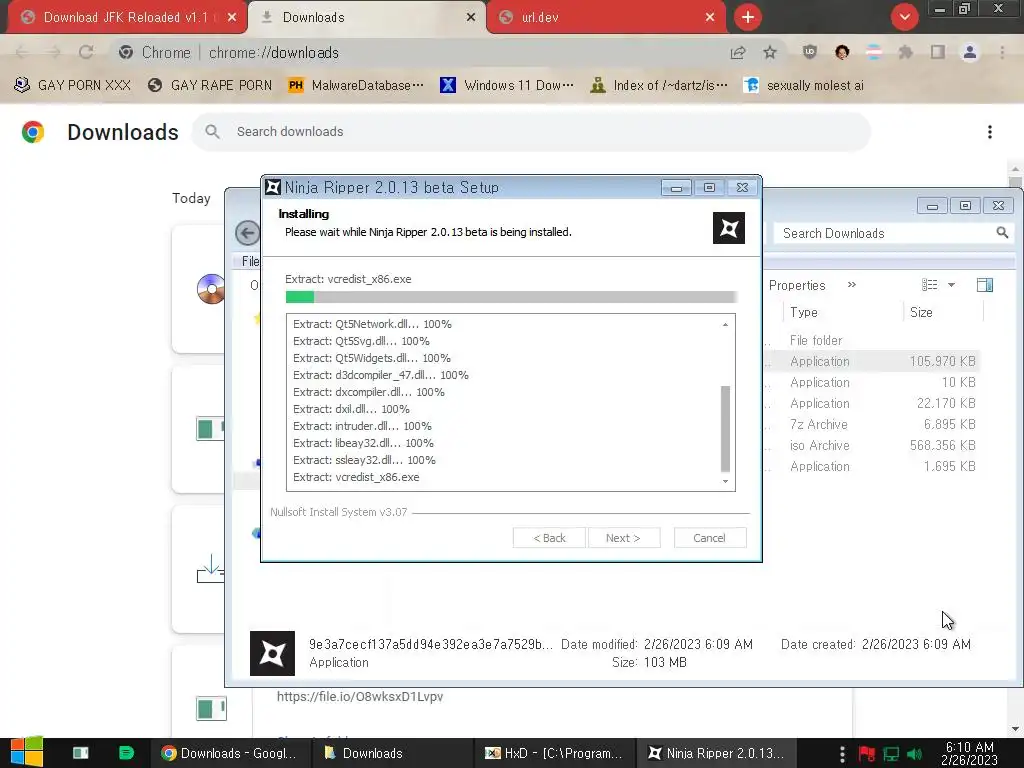The height and width of the screenshot is (768, 1024).
Task: Click Next button in installer
Action: (624, 537)
